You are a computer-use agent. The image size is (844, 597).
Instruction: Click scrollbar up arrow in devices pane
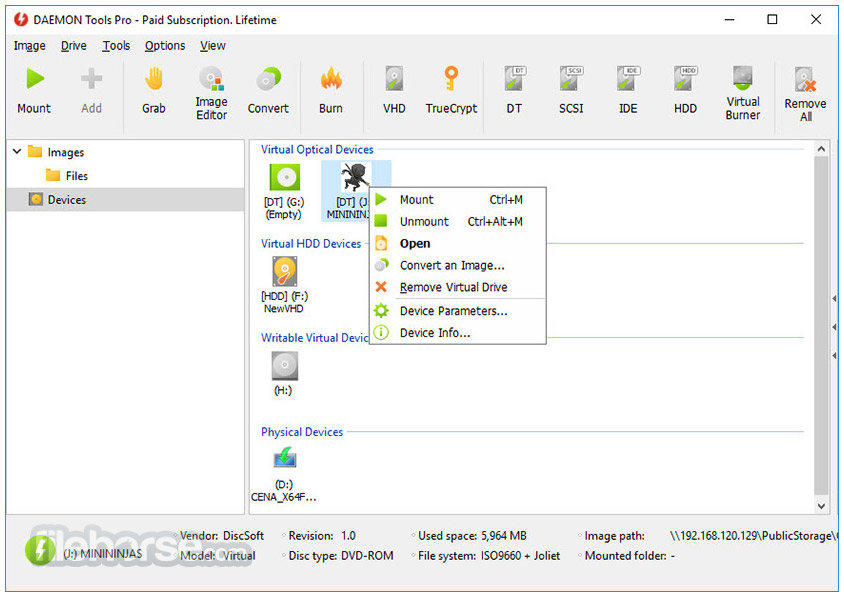(x=821, y=149)
